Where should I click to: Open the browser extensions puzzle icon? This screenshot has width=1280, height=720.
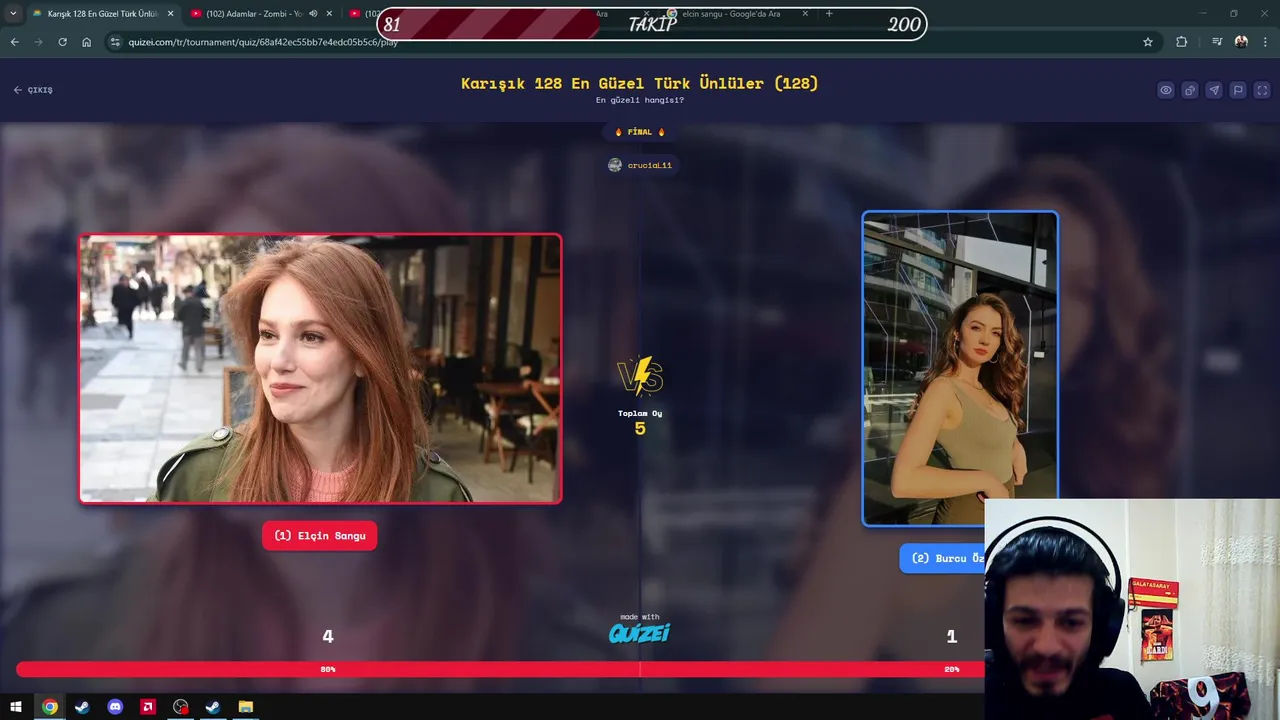(x=1181, y=42)
